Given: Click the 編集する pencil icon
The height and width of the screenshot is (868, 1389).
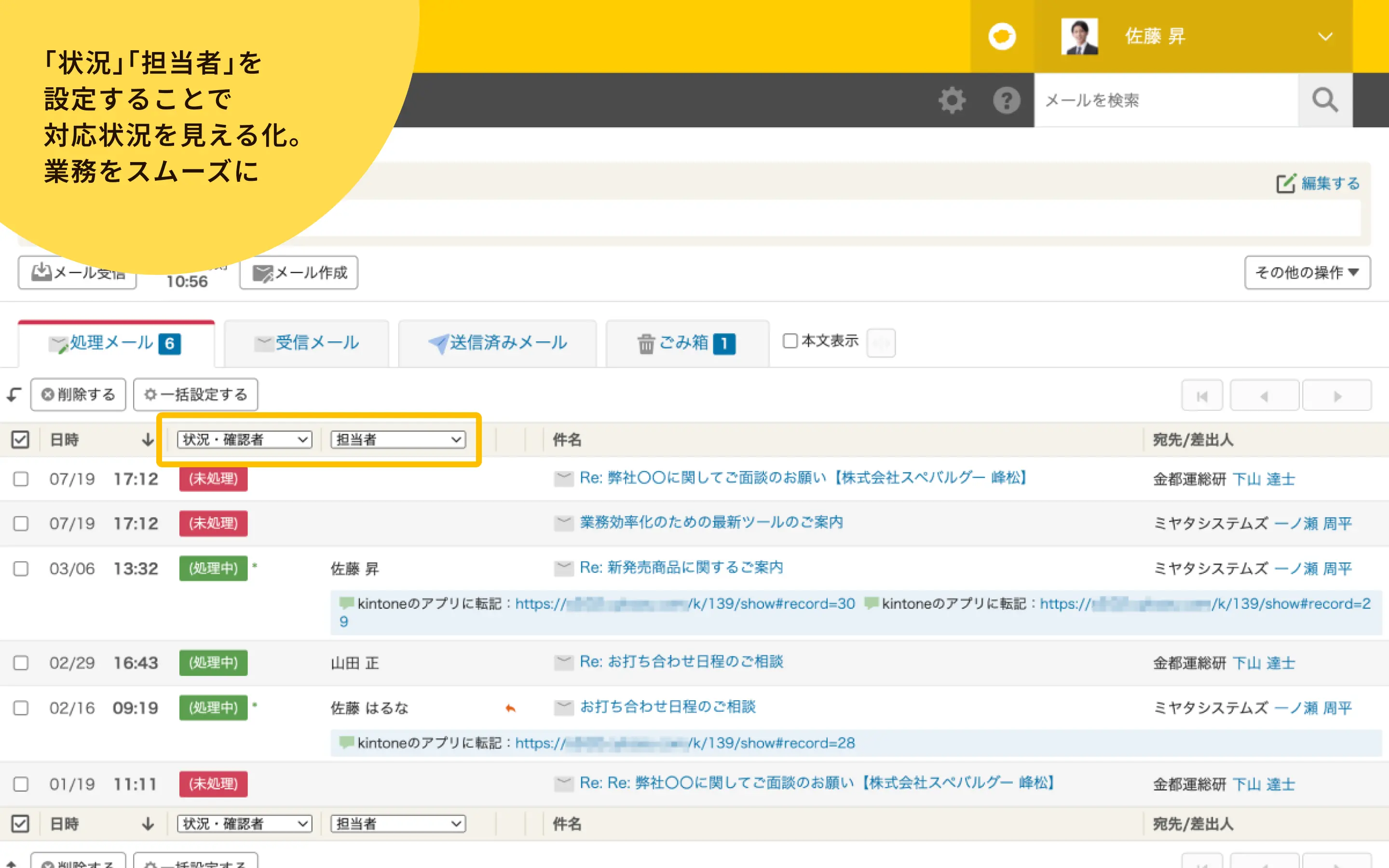Looking at the screenshot, I should pyautogui.click(x=1285, y=184).
